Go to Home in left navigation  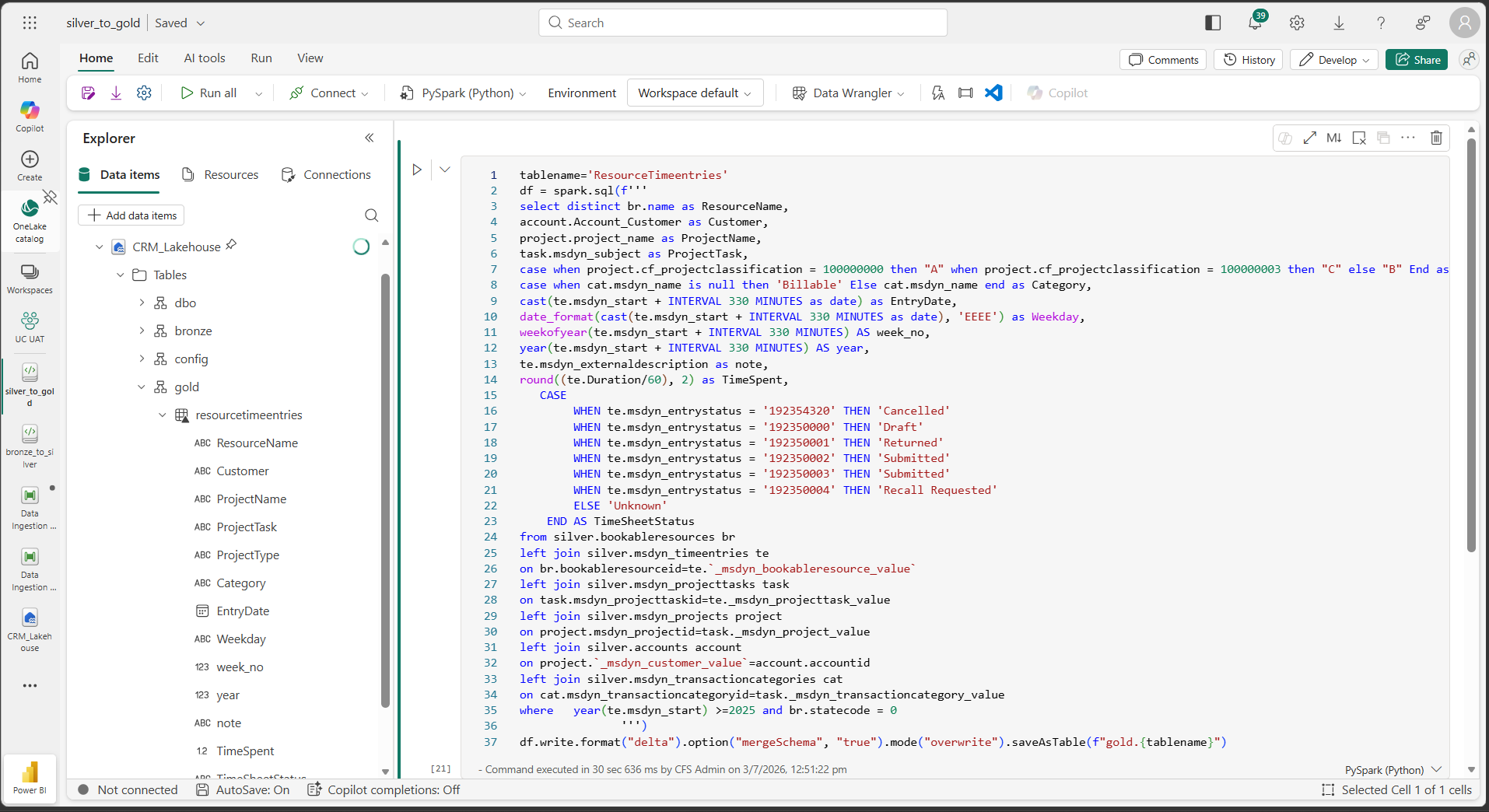tap(30, 68)
